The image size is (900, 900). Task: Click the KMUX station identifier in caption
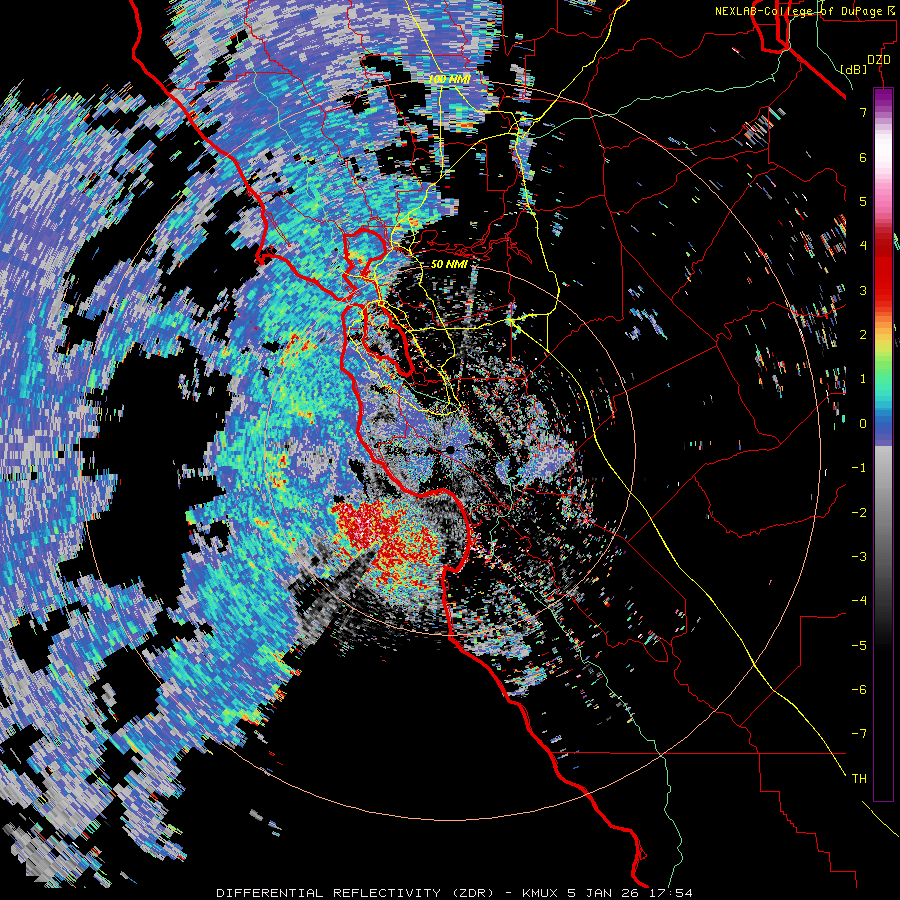click(541, 893)
